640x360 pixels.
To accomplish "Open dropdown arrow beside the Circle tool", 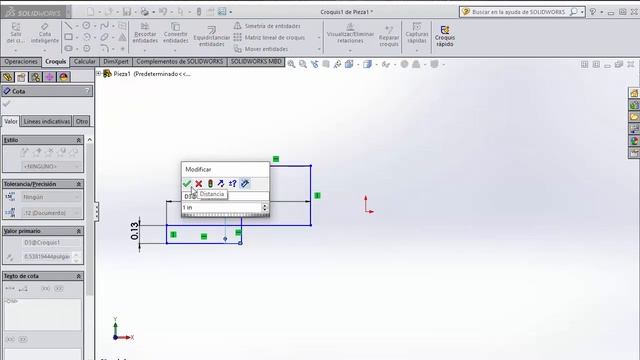I will (x=95, y=26).
